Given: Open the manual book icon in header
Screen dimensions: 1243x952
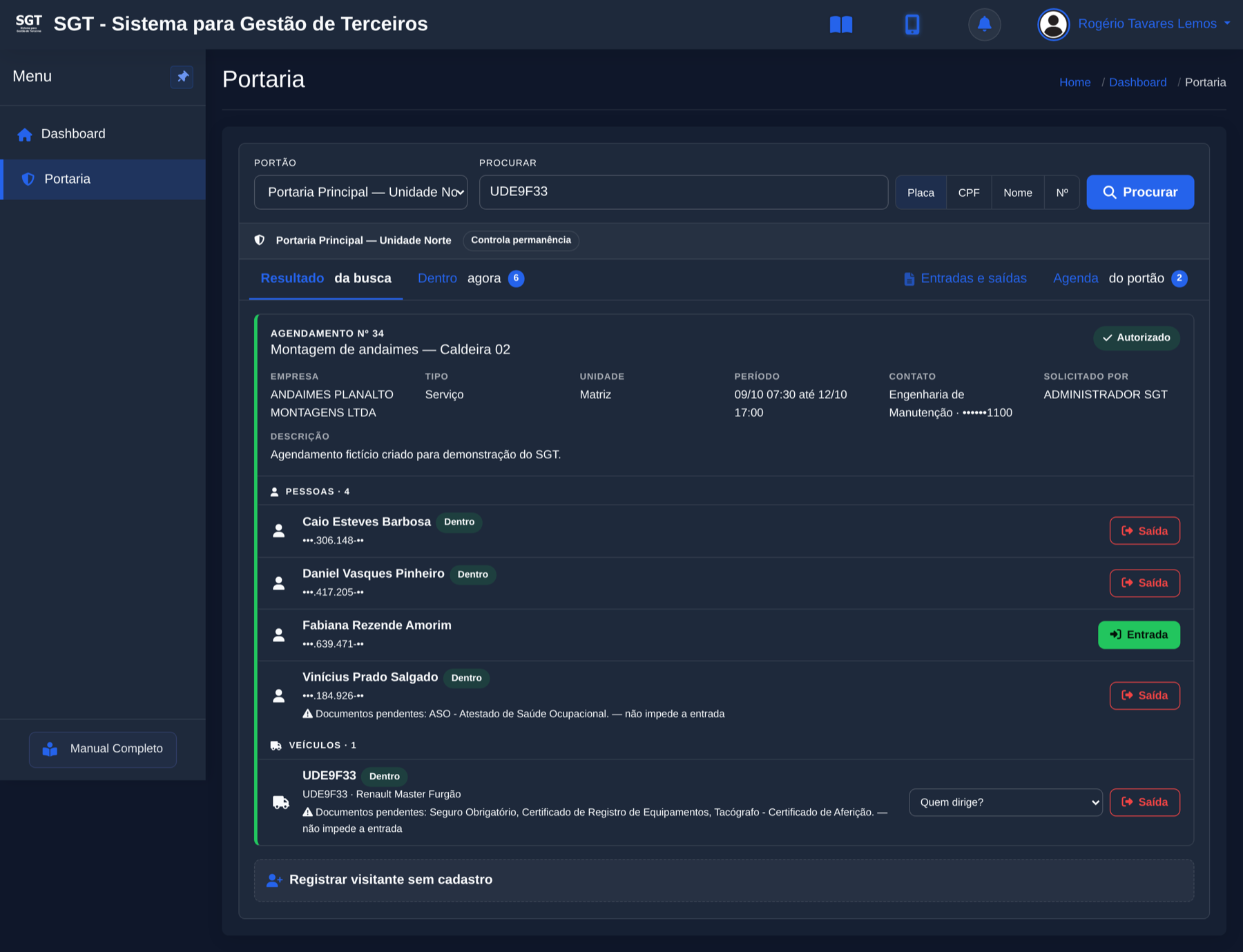Looking at the screenshot, I should (x=840, y=24).
